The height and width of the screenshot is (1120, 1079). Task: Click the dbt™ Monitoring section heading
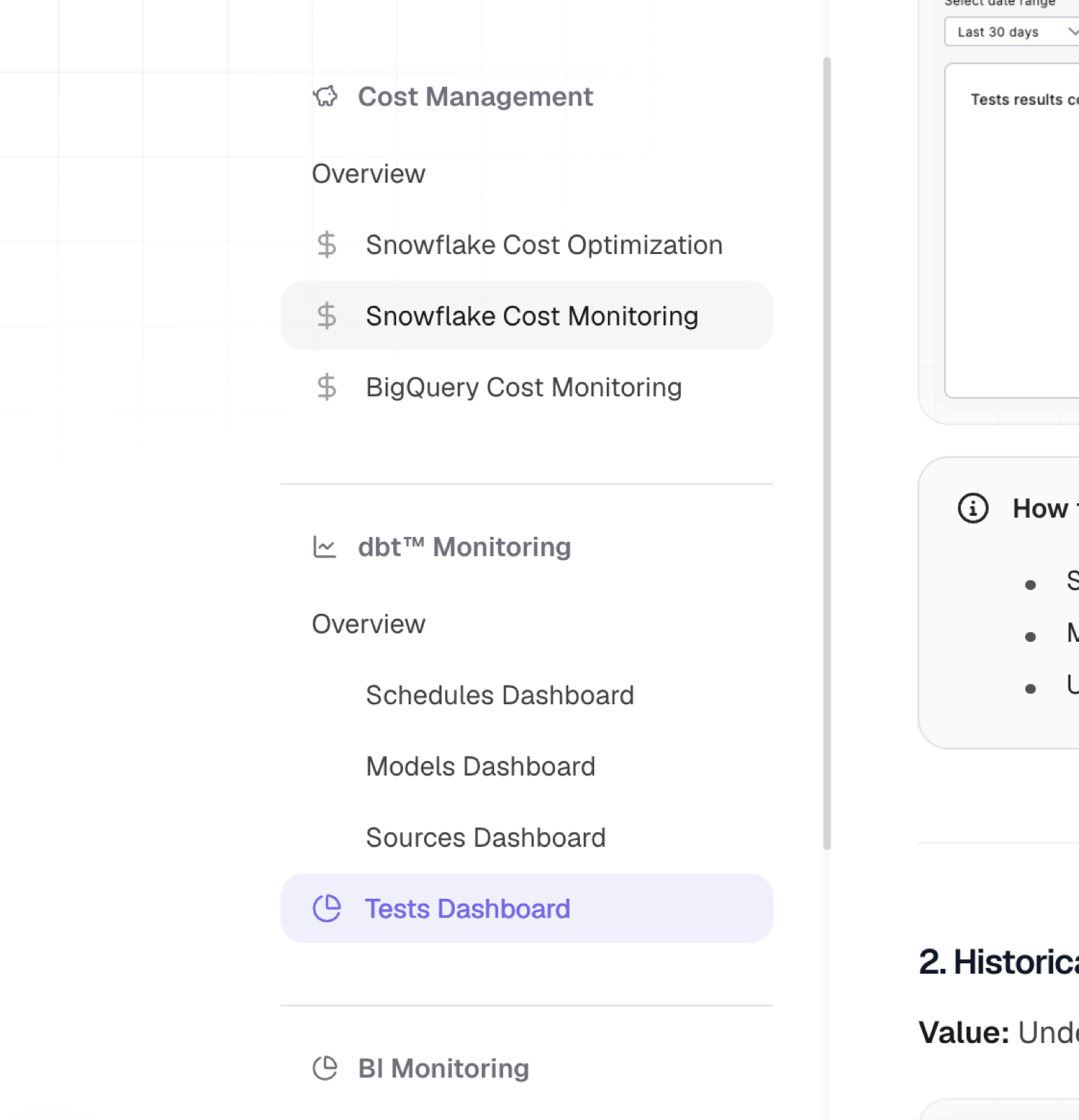tap(465, 547)
